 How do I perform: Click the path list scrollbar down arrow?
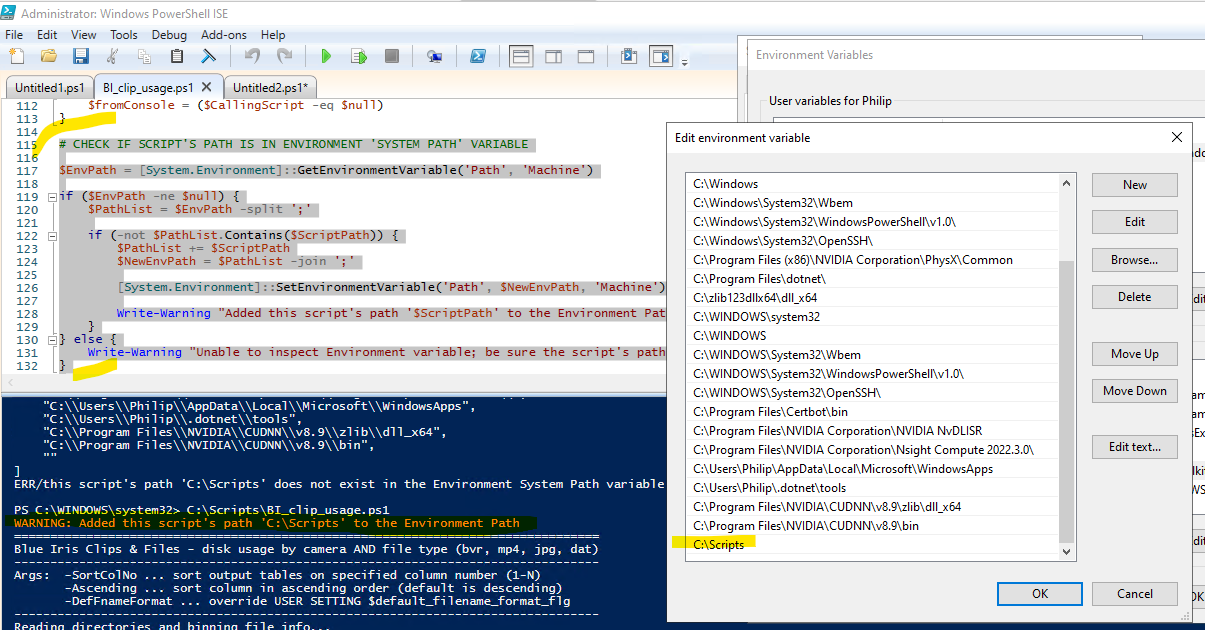point(1066,551)
